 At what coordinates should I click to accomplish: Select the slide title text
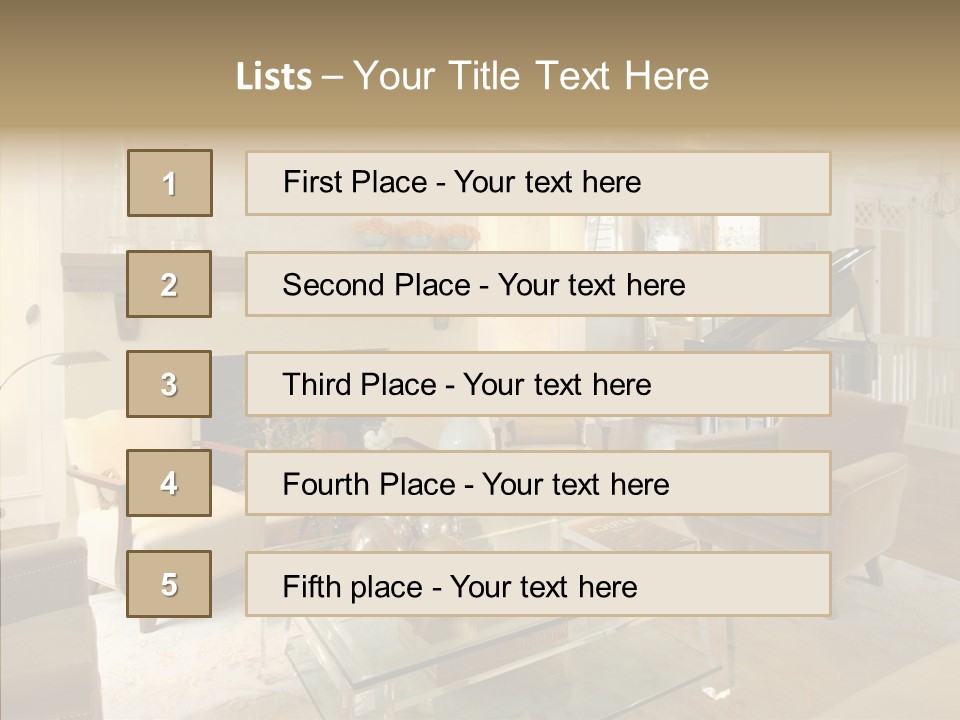(x=472, y=76)
